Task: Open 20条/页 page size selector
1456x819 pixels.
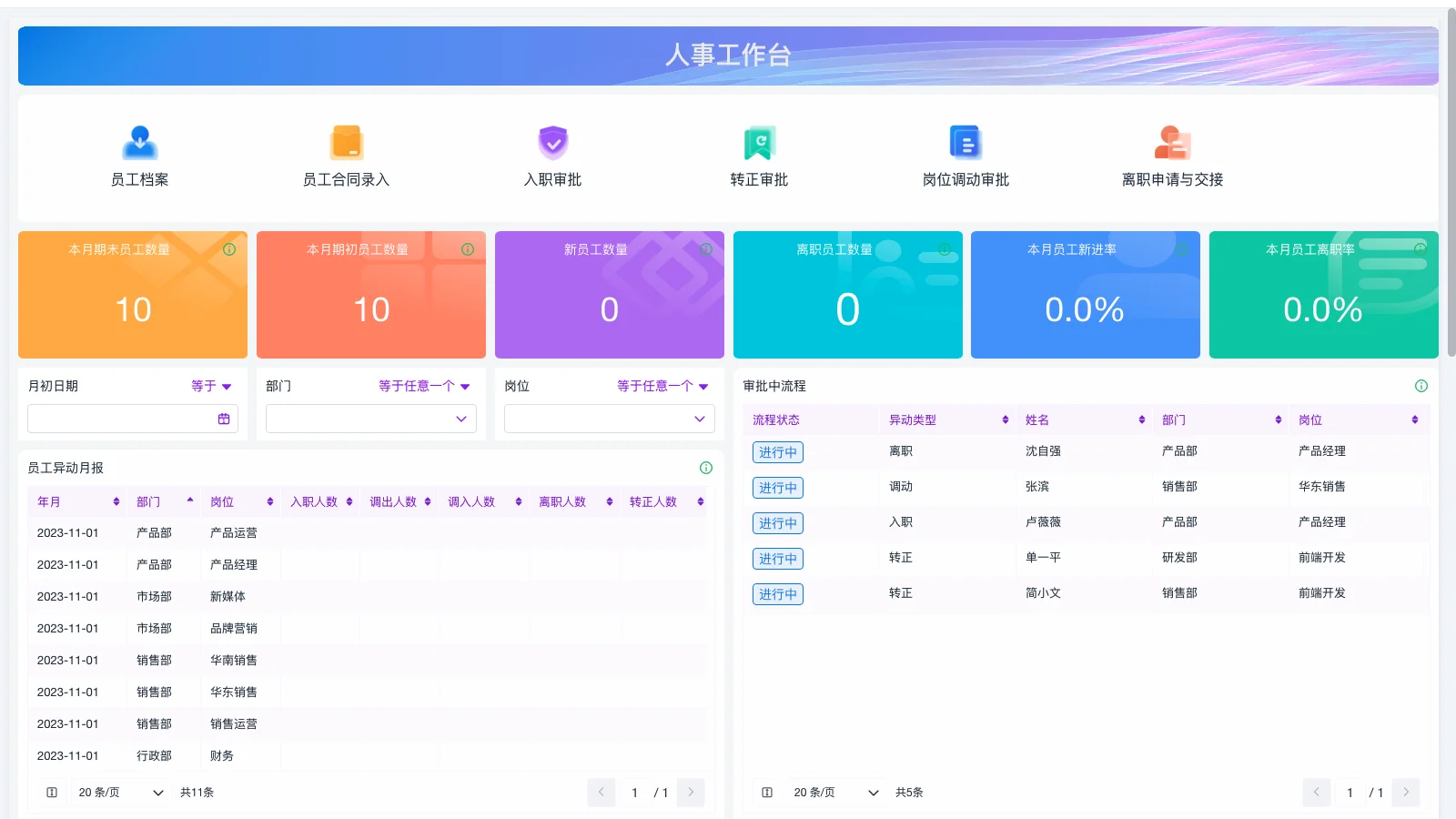Action: click(x=119, y=792)
